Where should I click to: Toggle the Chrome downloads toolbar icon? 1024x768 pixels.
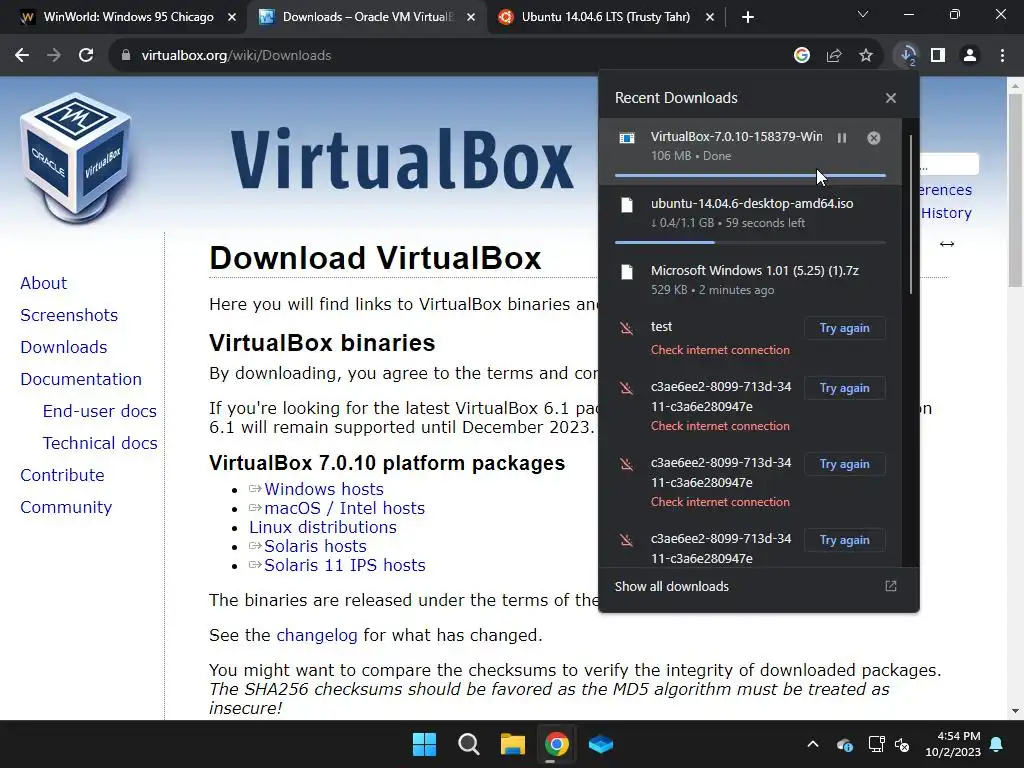point(907,56)
